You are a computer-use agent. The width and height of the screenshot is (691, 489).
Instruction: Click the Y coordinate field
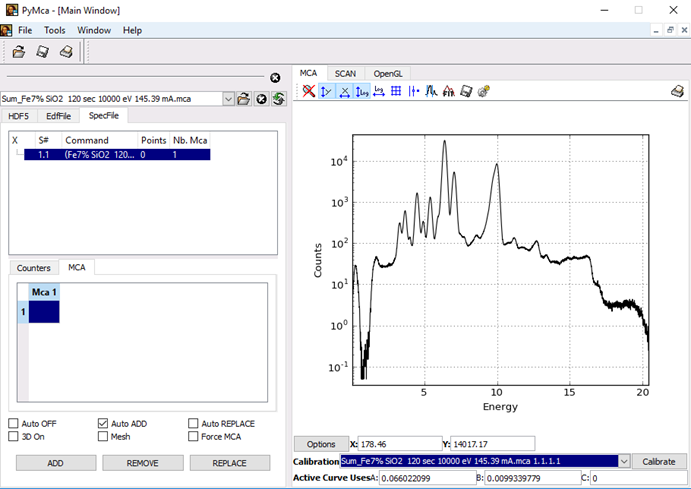(493, 444)
